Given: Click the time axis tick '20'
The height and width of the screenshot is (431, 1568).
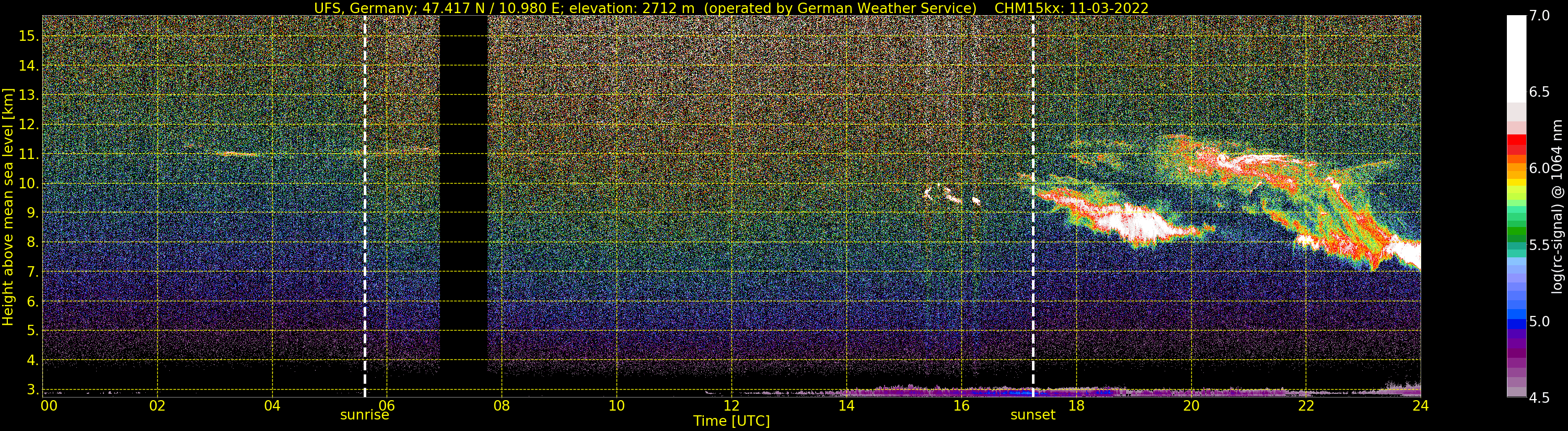Looking at the screenshot, I should click(x=1191, y=406).
